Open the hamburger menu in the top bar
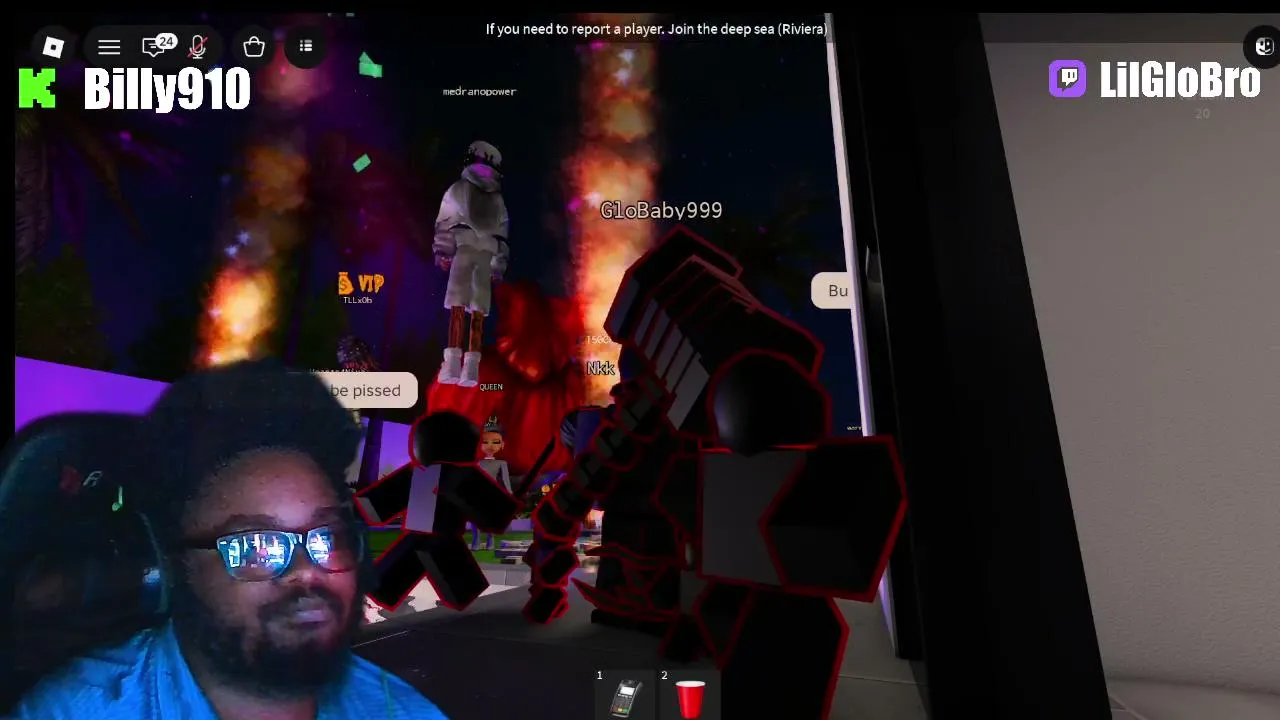The image size is (1280, 720). [x=109, y=47]
